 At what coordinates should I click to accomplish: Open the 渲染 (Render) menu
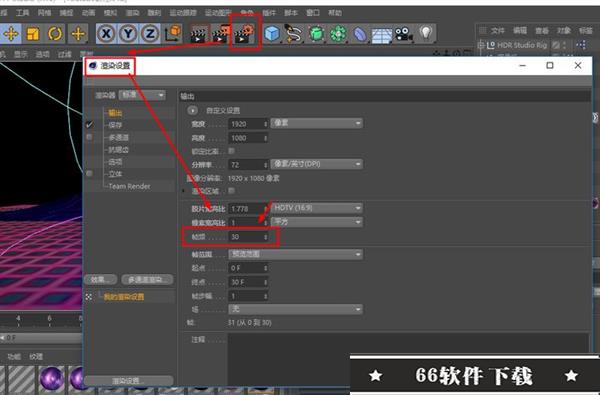(132, 13)
